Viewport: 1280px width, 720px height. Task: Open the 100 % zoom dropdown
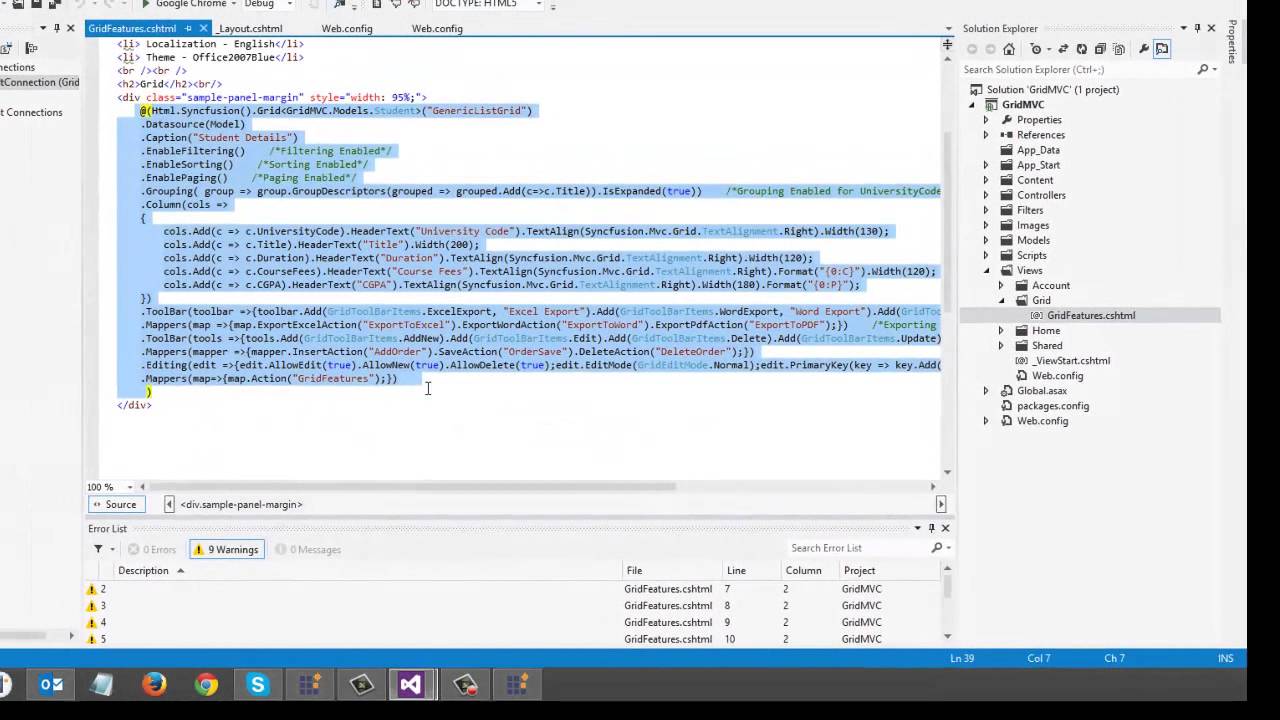(130, 487)
